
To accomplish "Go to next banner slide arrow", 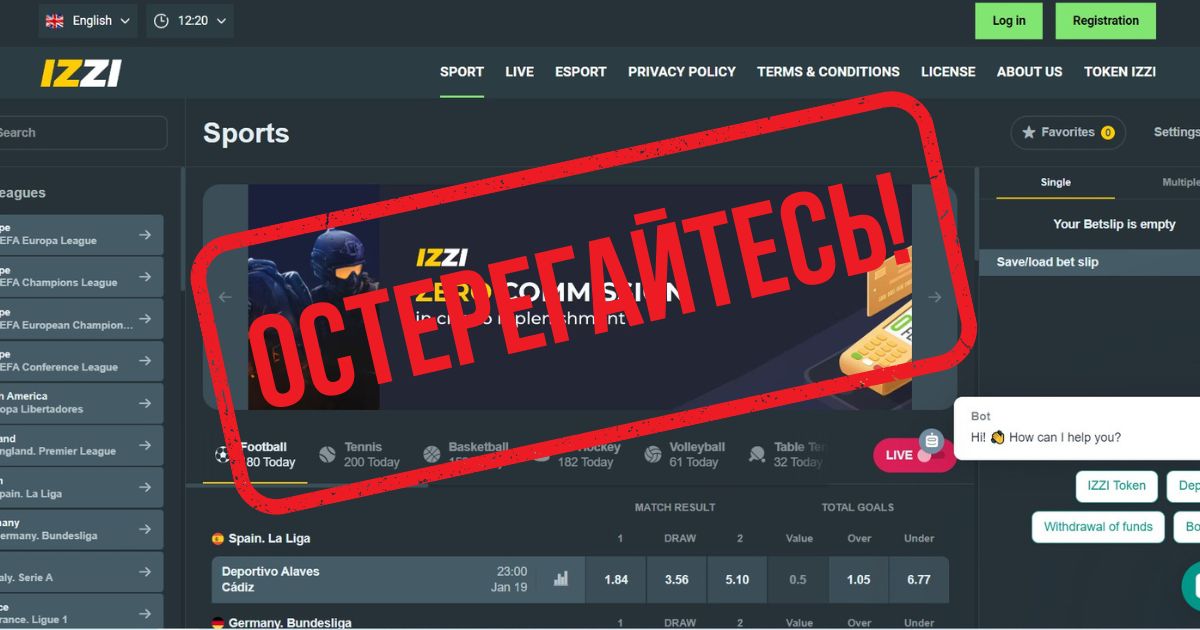I will click(935, 297).
